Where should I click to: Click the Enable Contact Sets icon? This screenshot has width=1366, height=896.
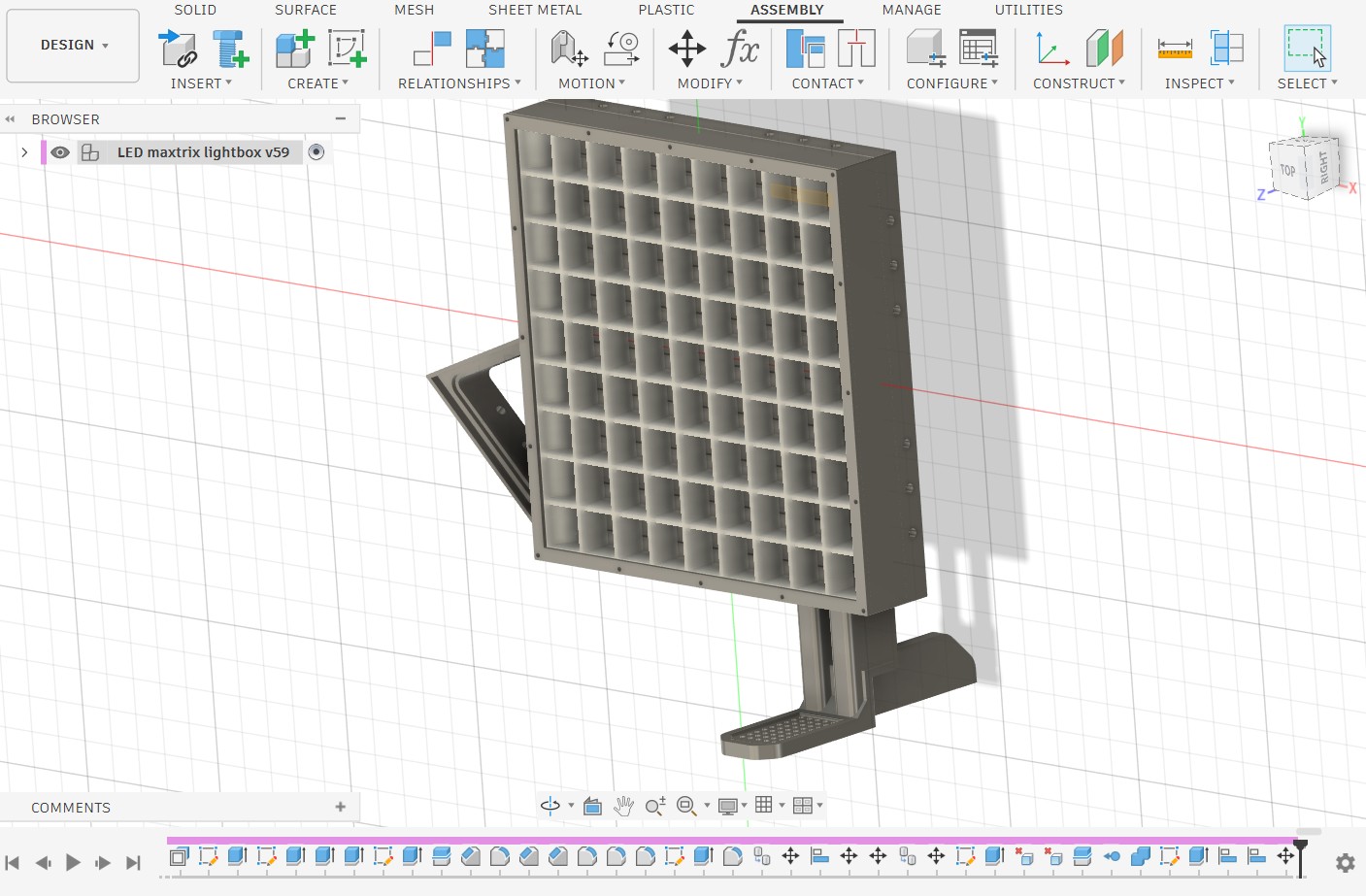[806, 48]
